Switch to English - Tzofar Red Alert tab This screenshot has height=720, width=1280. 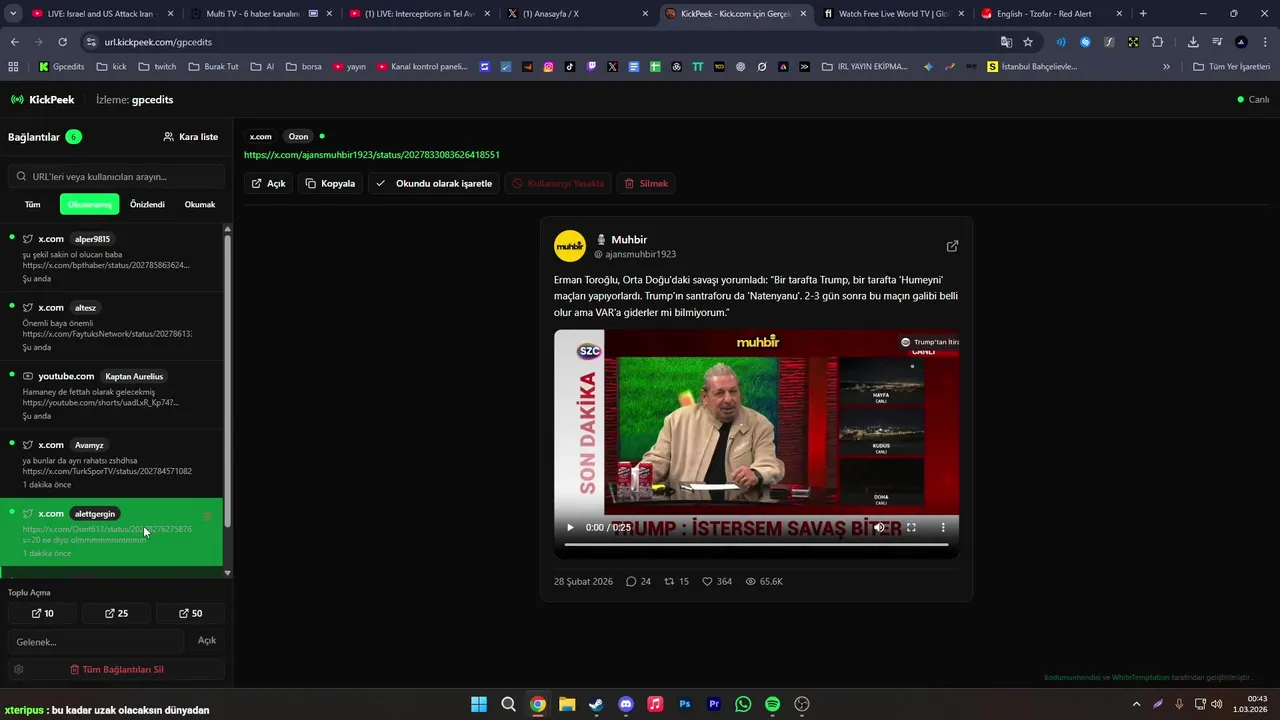[1050, 14]
